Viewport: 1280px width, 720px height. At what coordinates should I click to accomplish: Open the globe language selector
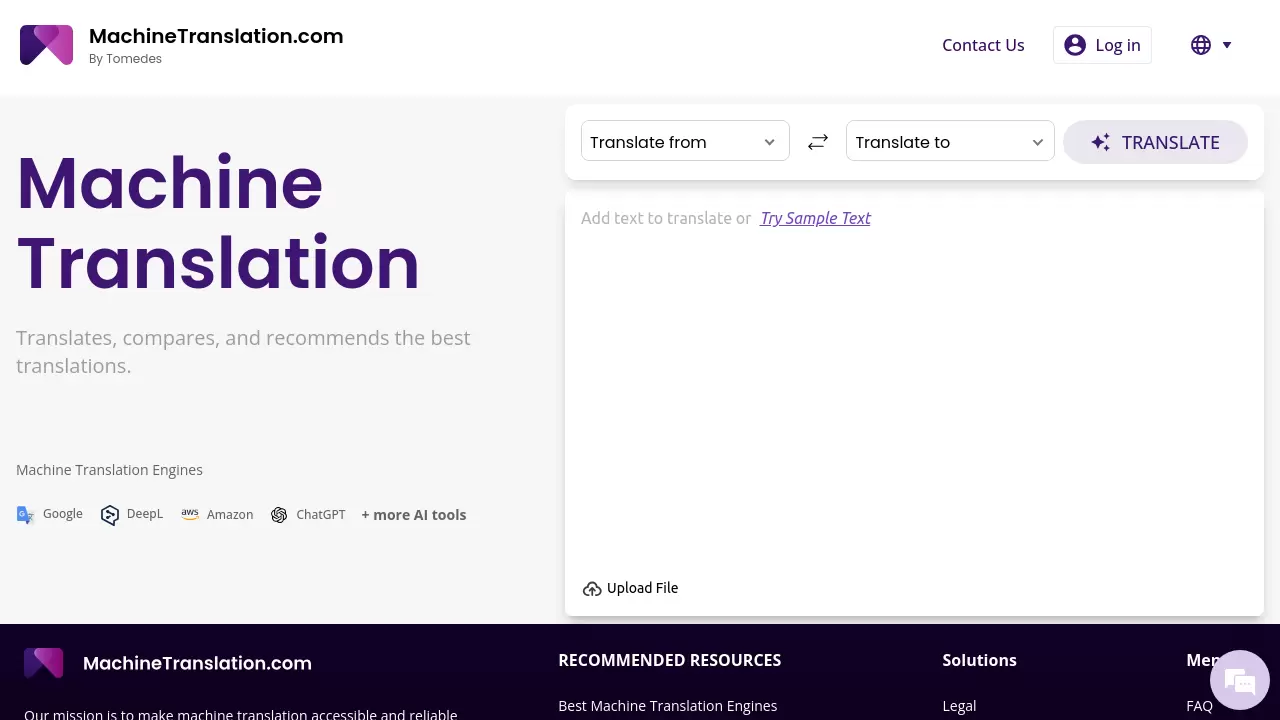coord(1201,45)
